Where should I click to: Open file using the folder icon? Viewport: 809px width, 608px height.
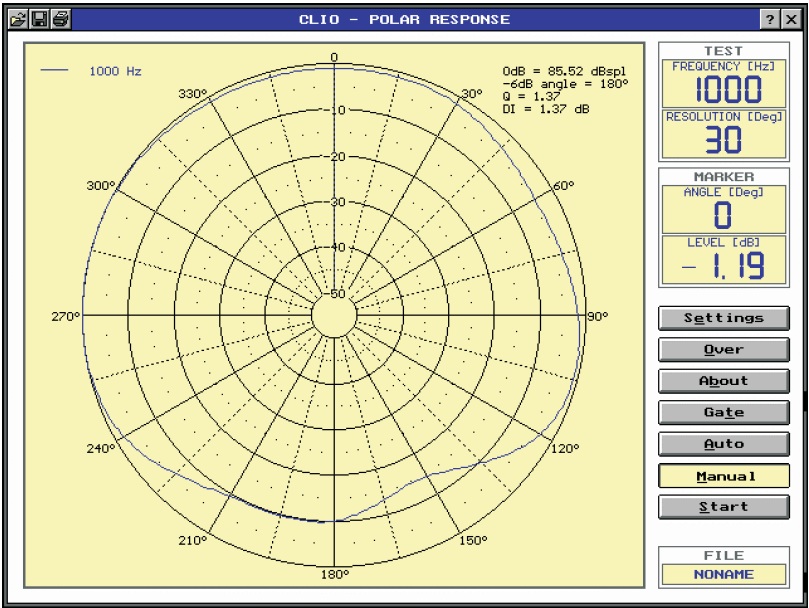[x=18, y=20]
